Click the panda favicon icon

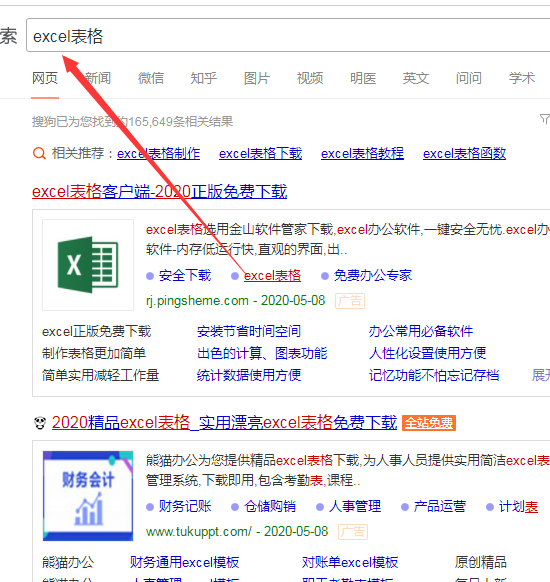[x=40, y=423]
